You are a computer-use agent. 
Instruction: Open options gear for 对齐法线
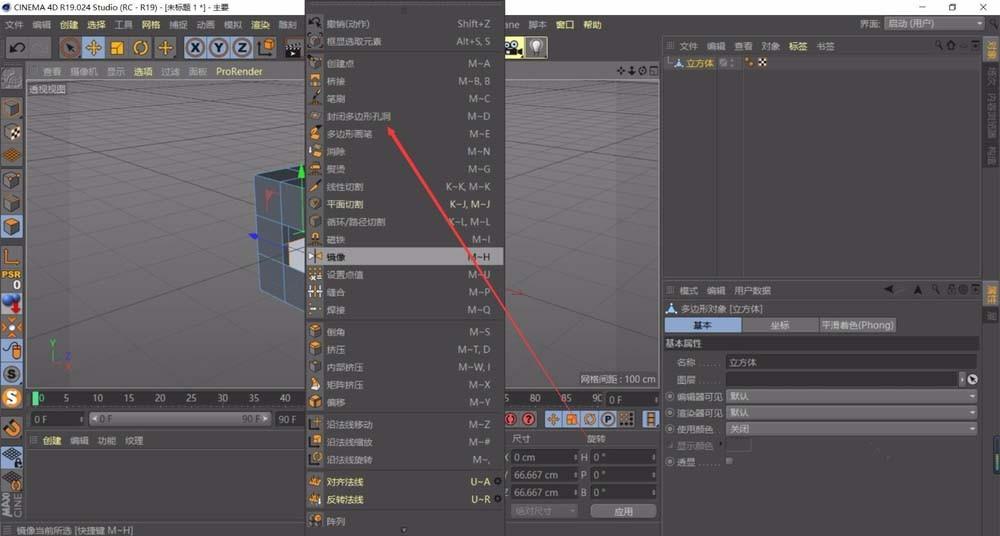pos(498,482)
